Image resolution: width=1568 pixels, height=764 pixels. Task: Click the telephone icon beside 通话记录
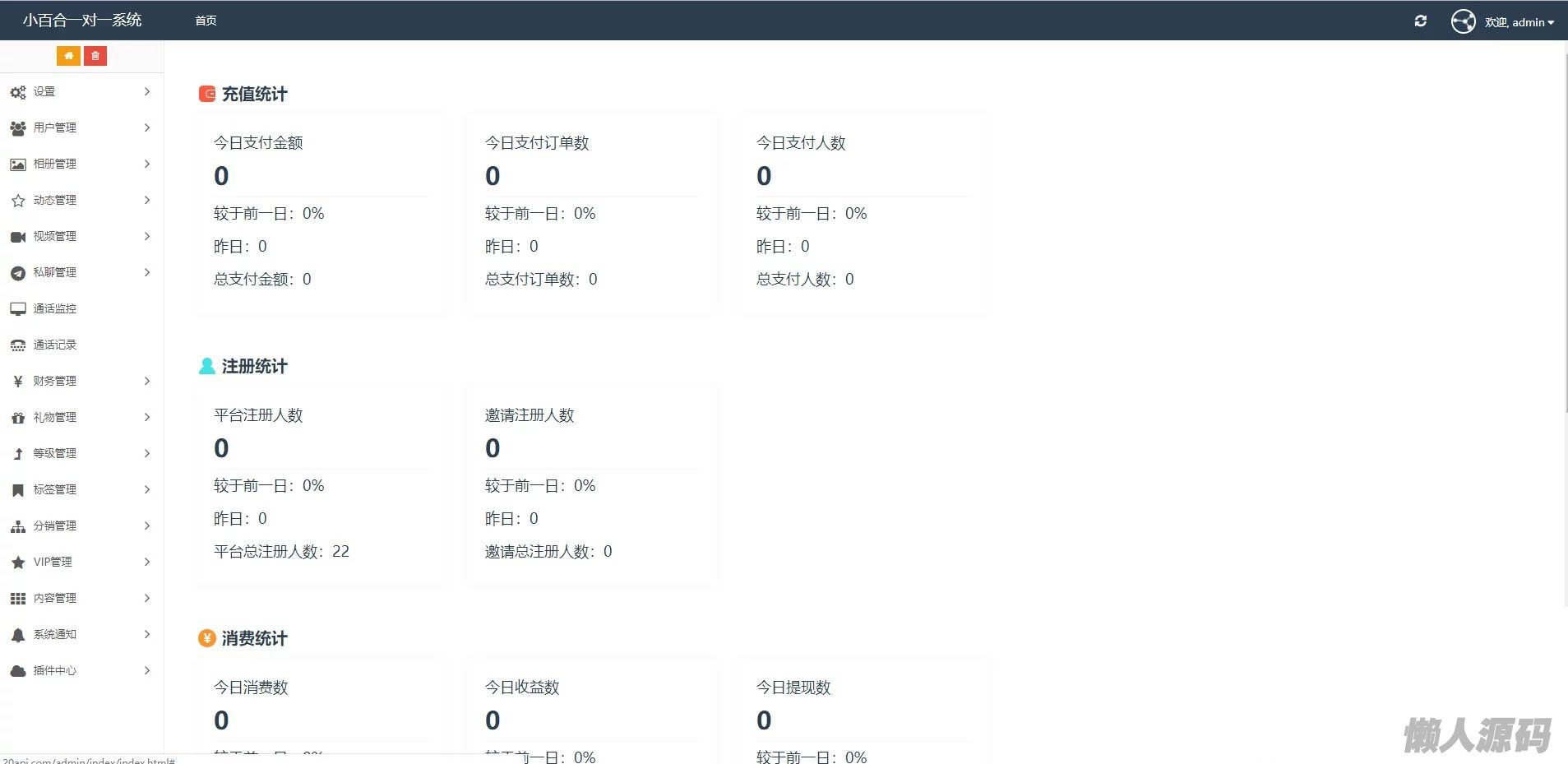click(18, 345)
